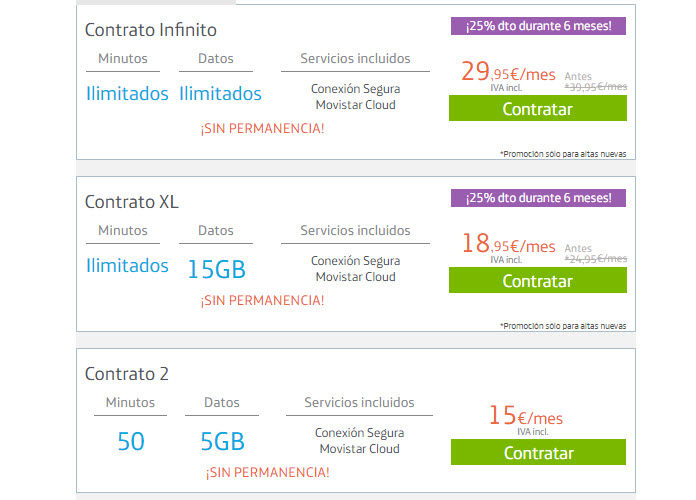Click the 50 minutes value in Contrato 2
The image size is (696, 500).
pos(130,441)
